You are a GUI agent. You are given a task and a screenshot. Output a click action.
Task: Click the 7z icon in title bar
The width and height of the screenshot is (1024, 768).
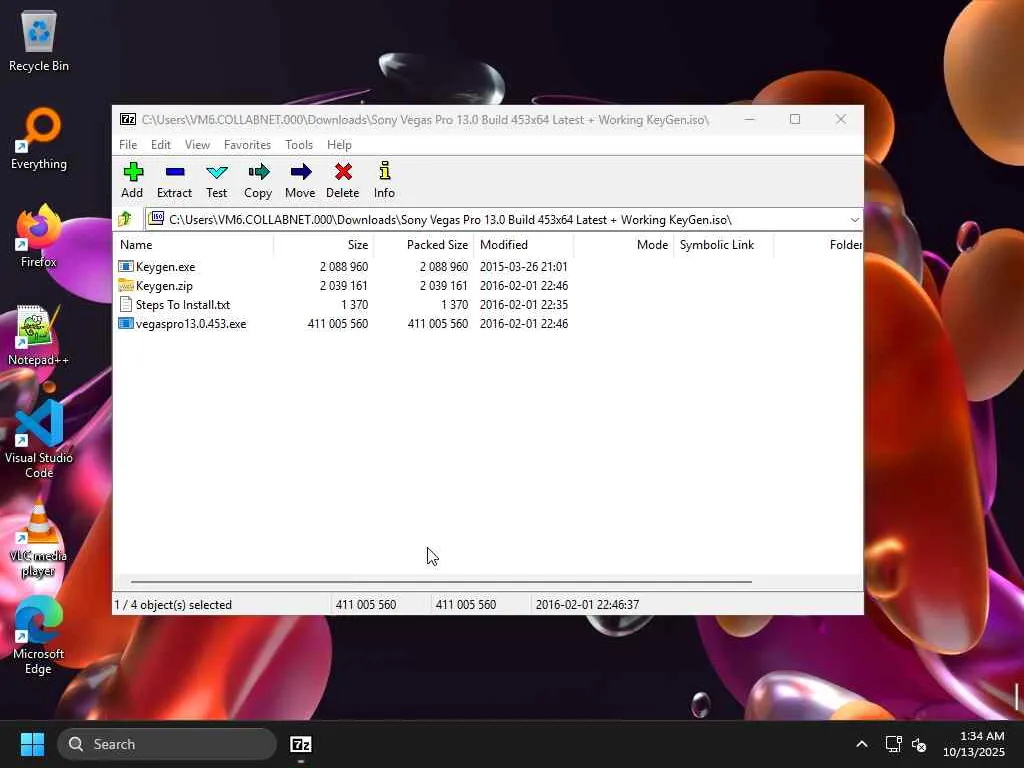[128, 120]
